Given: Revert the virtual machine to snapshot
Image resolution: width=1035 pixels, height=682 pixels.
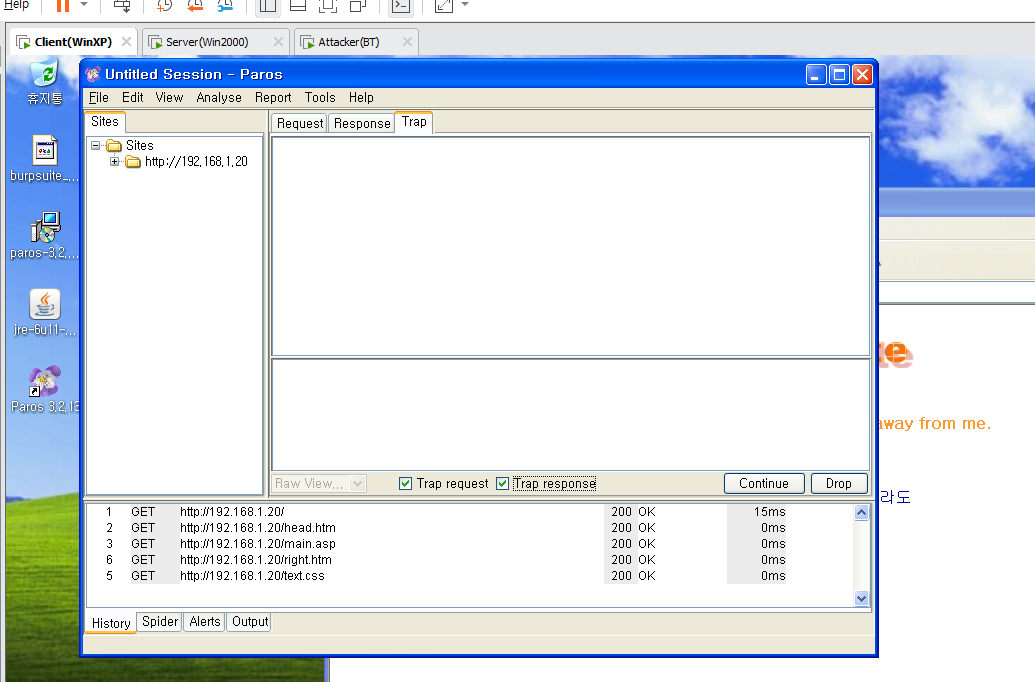Looking at the screenshot, I should [x=195, y=5].
